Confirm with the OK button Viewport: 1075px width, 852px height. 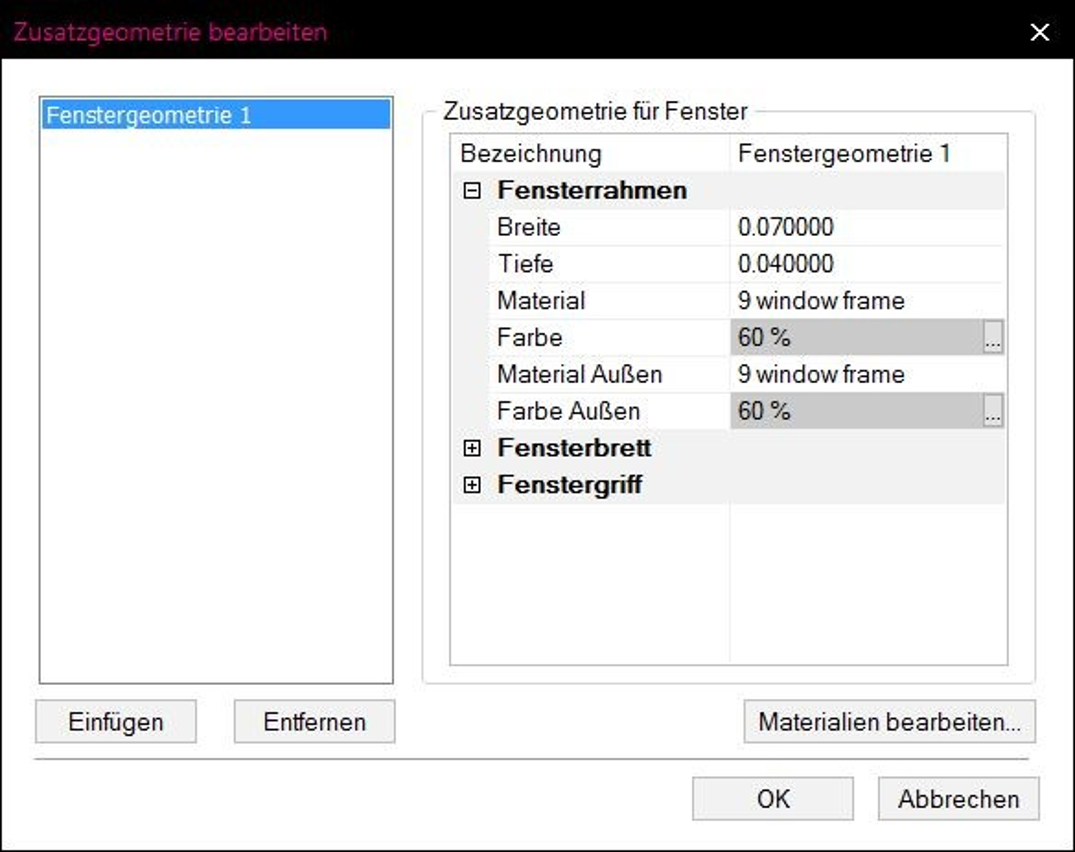[773, 799]
